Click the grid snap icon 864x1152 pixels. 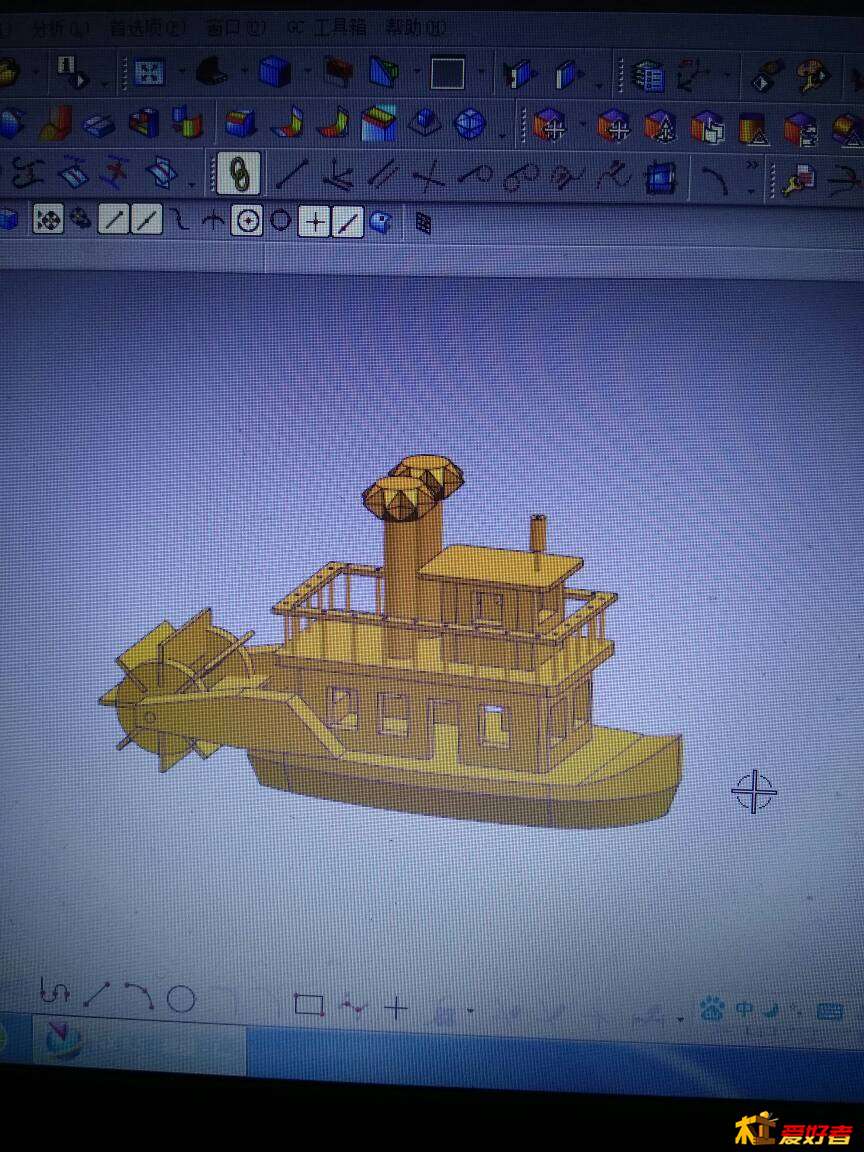[423, 223]
